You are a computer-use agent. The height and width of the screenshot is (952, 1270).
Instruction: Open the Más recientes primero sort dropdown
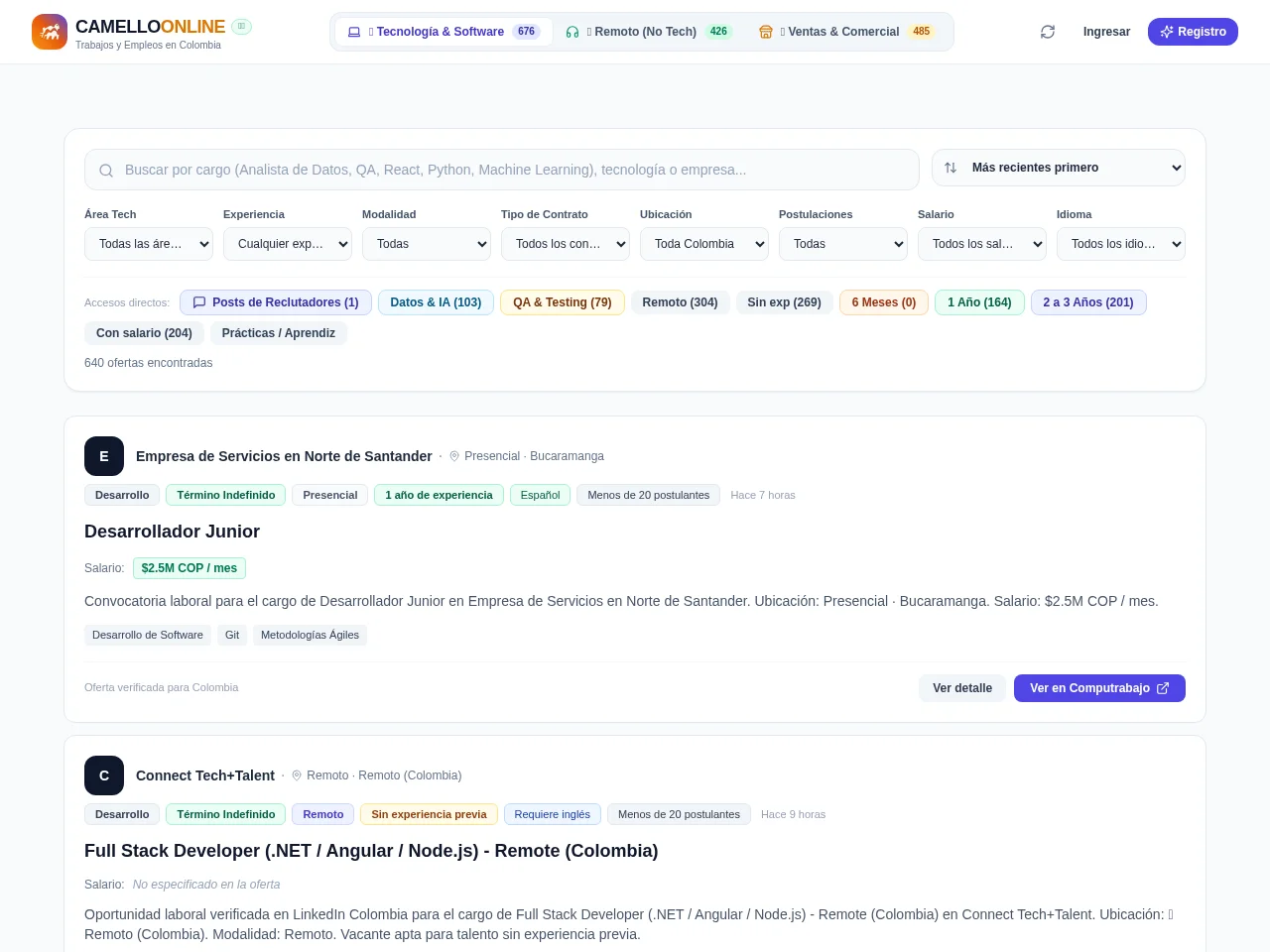(x=1059, y=168)
